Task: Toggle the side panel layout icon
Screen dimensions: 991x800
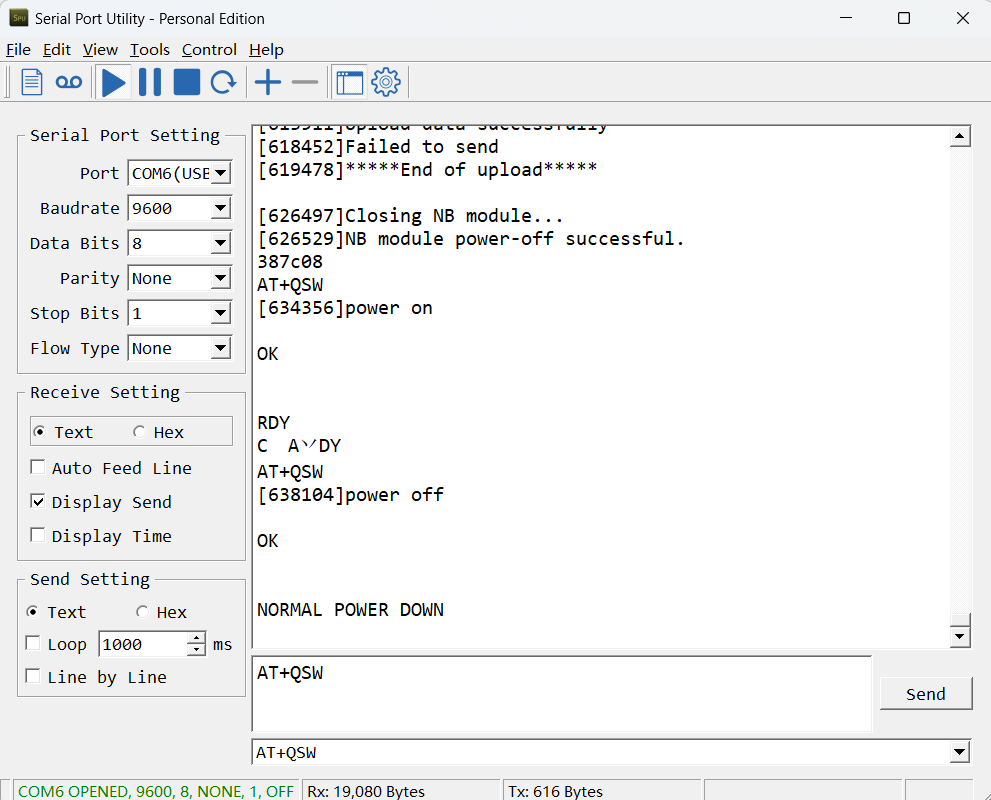Action: [x=350, y=82]
